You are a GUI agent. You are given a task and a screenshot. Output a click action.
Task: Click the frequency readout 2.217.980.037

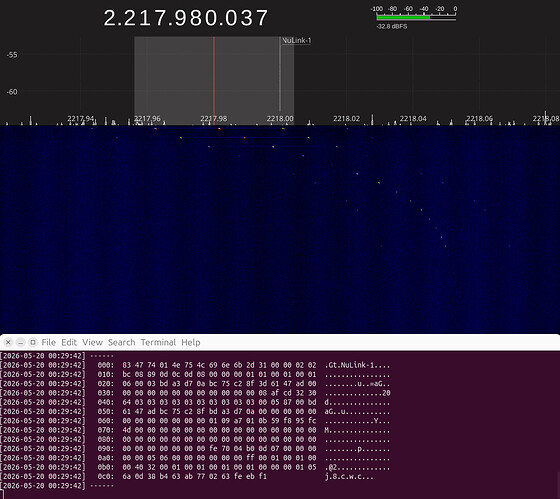(186, 18)
